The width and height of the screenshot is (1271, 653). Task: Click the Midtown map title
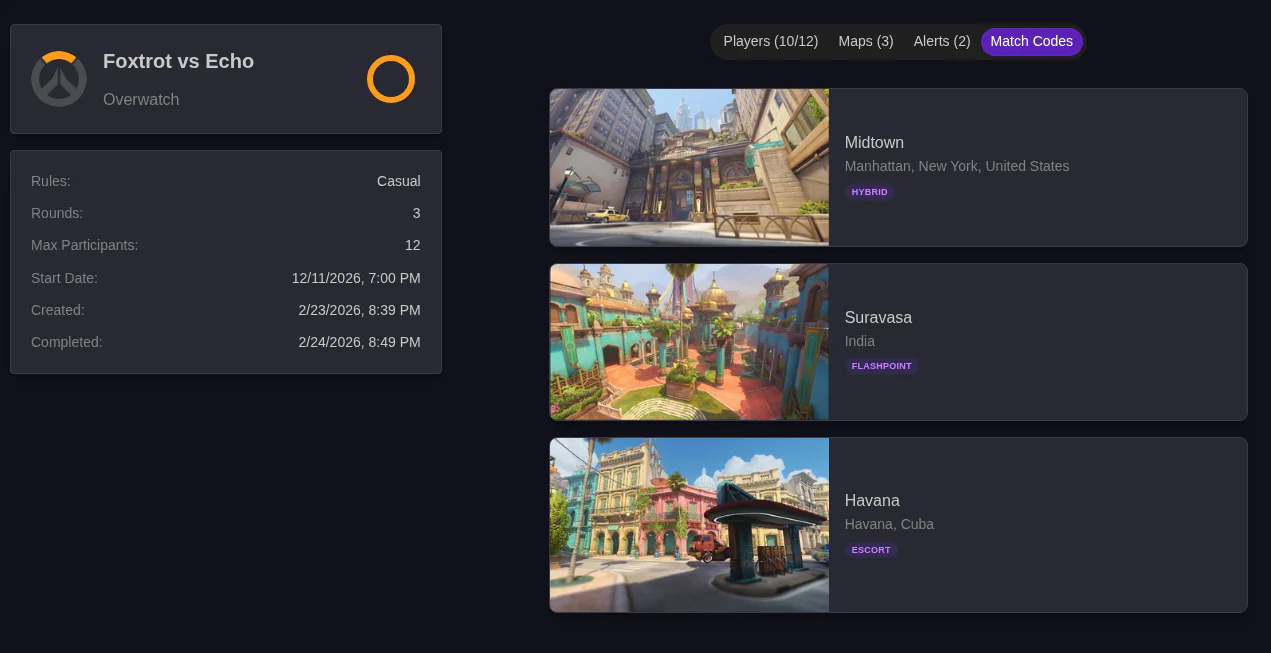pos(874,142)
